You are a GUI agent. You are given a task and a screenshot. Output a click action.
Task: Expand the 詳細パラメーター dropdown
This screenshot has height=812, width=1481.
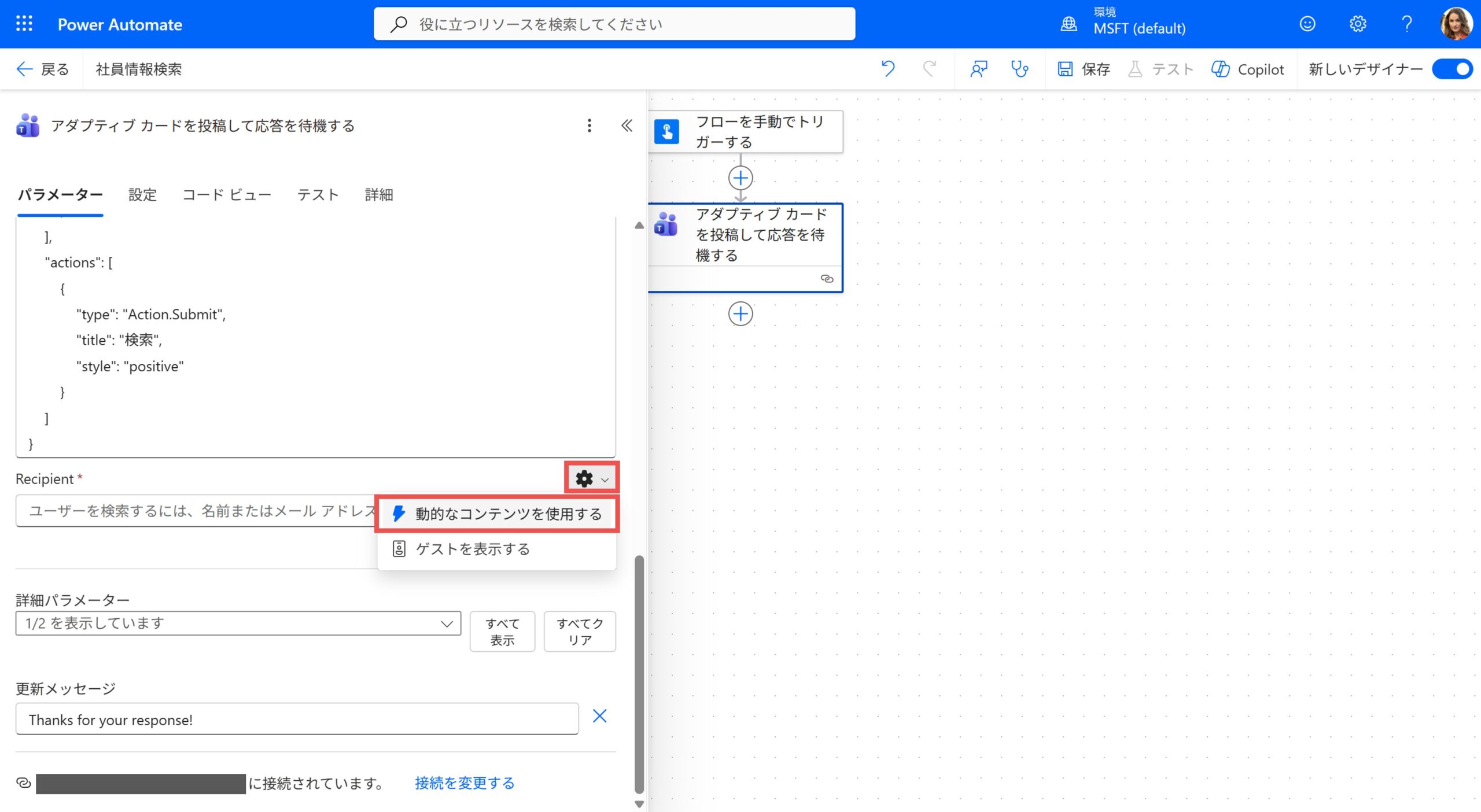click(238, 623)
